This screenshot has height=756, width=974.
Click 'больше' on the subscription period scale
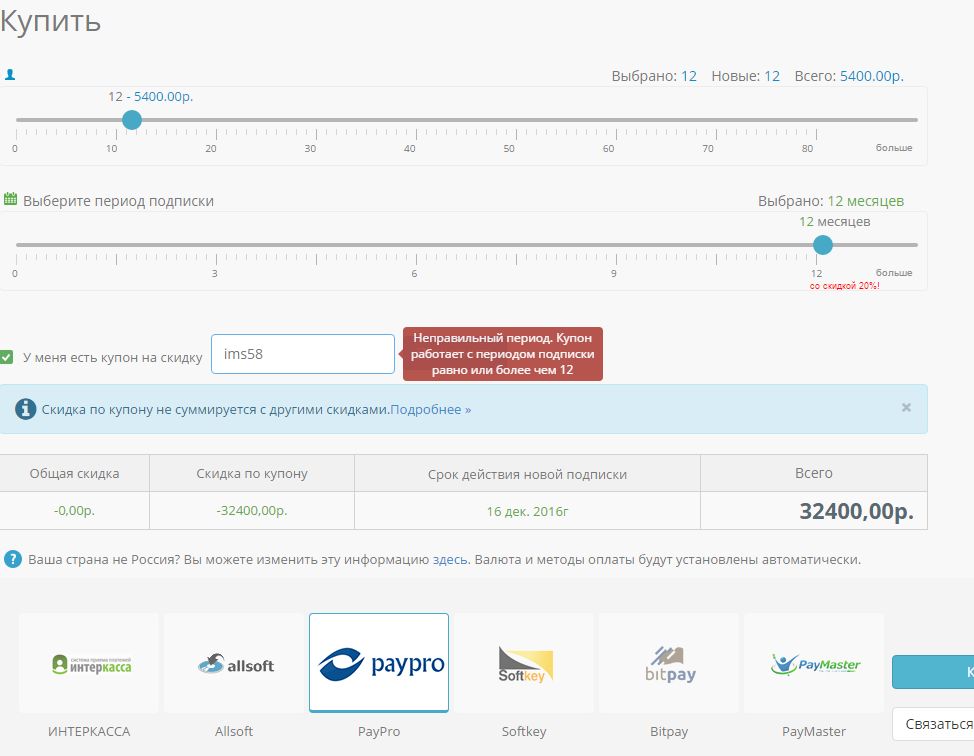(x=894, y=273)
